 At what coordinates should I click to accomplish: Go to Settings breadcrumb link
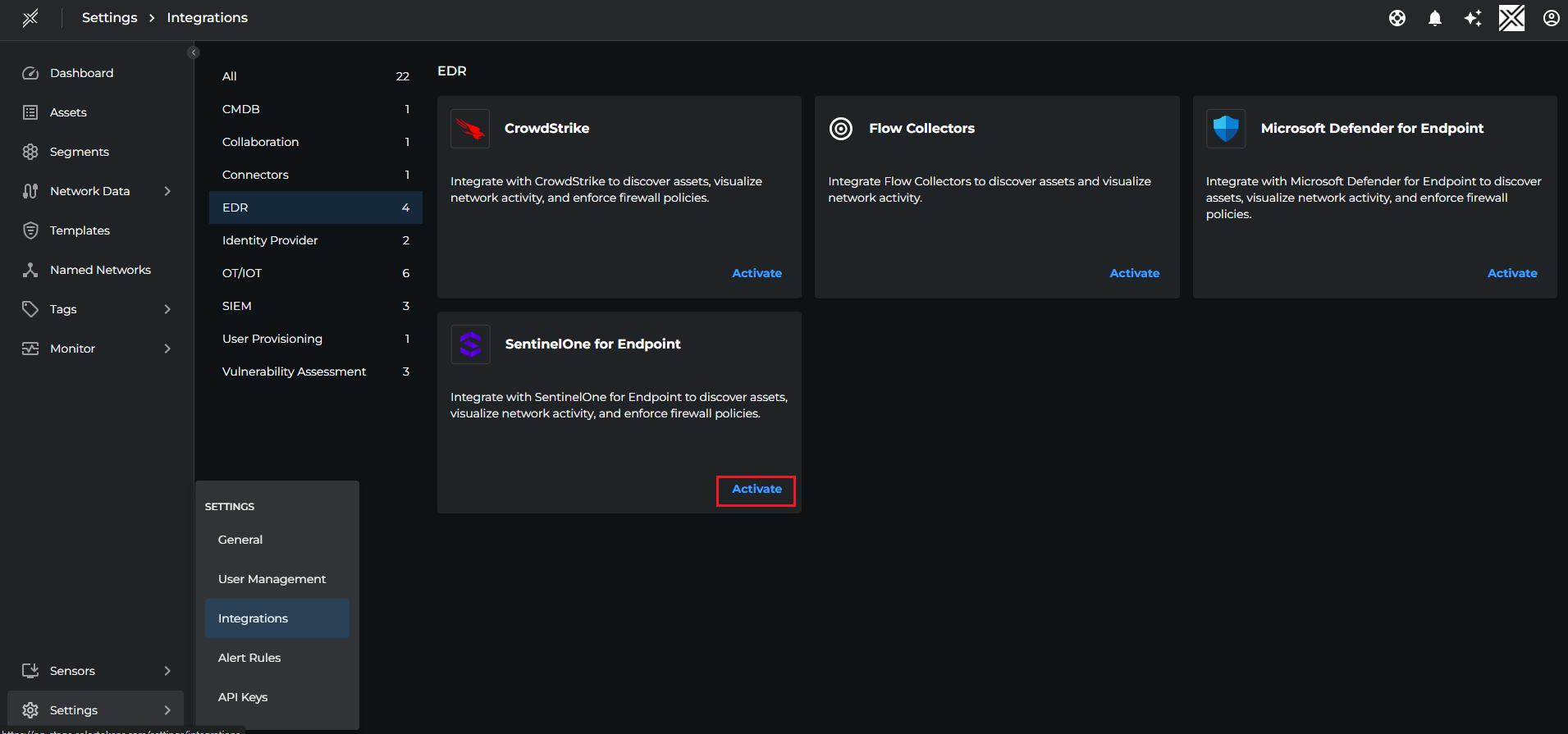[x=110, y=18]
